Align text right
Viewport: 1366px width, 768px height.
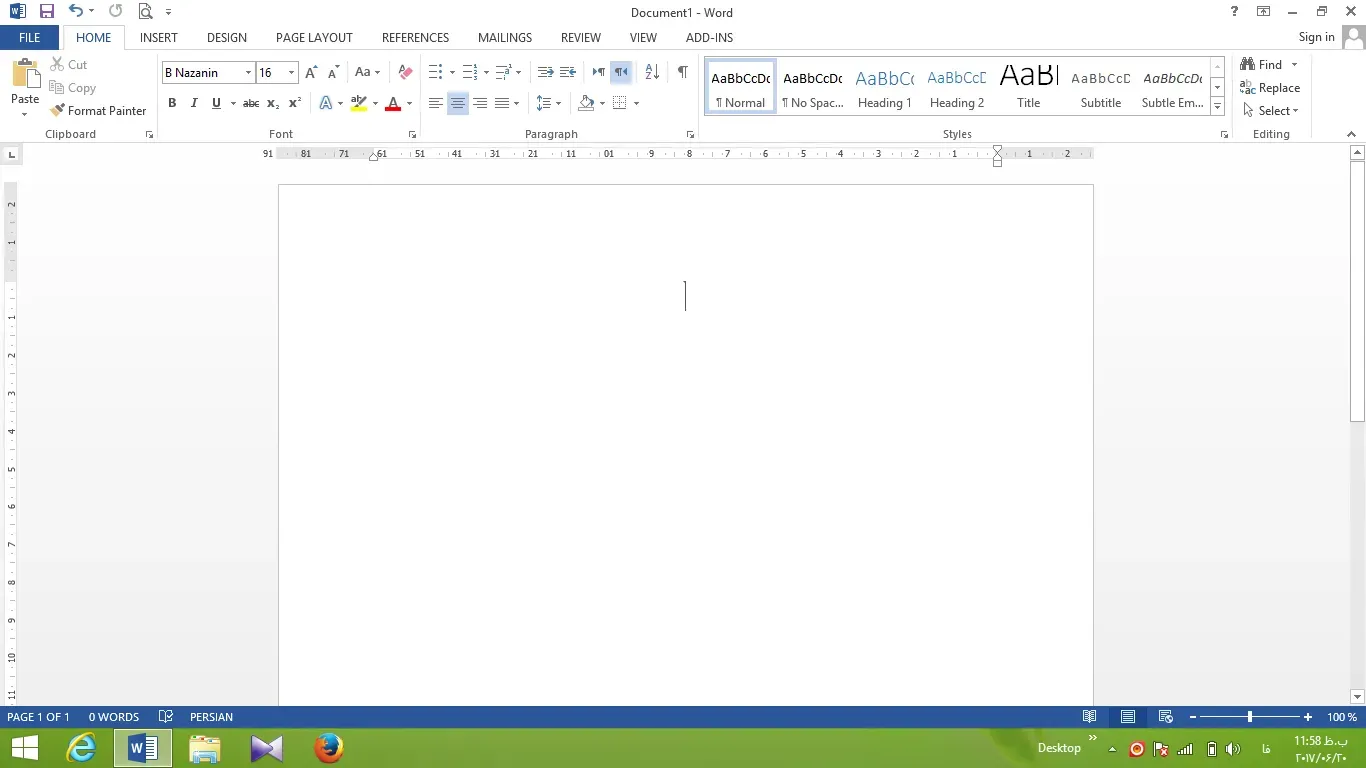pos(480,103)
